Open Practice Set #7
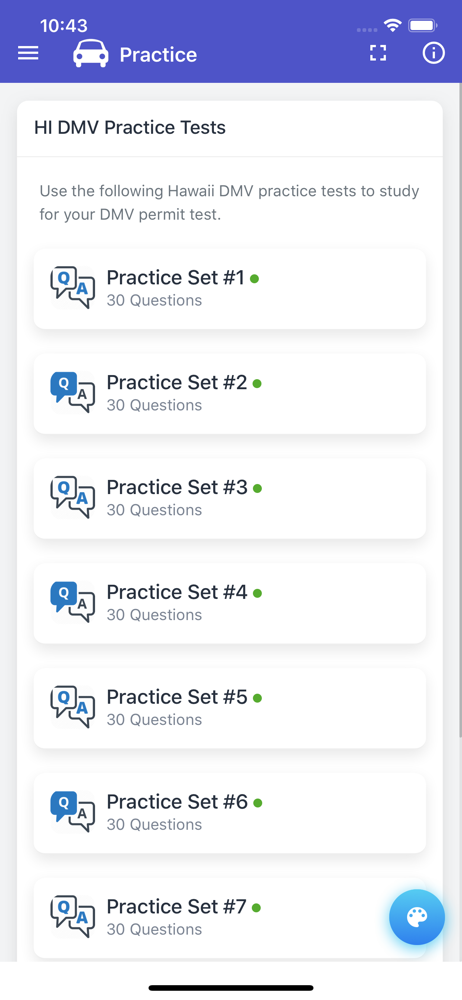The image size is (462, 1000). coord(230,917)
